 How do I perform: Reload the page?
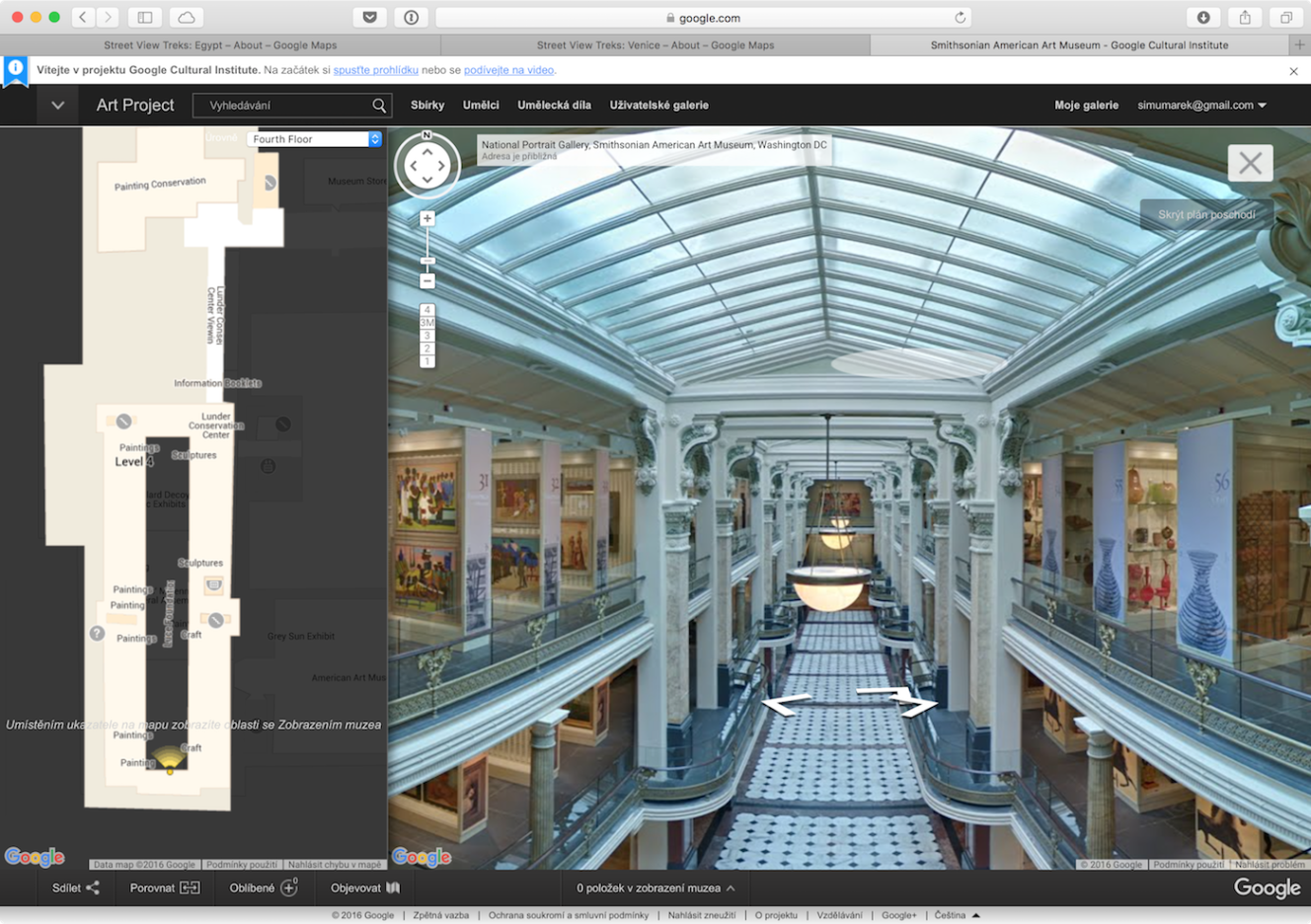pos(960,18)
